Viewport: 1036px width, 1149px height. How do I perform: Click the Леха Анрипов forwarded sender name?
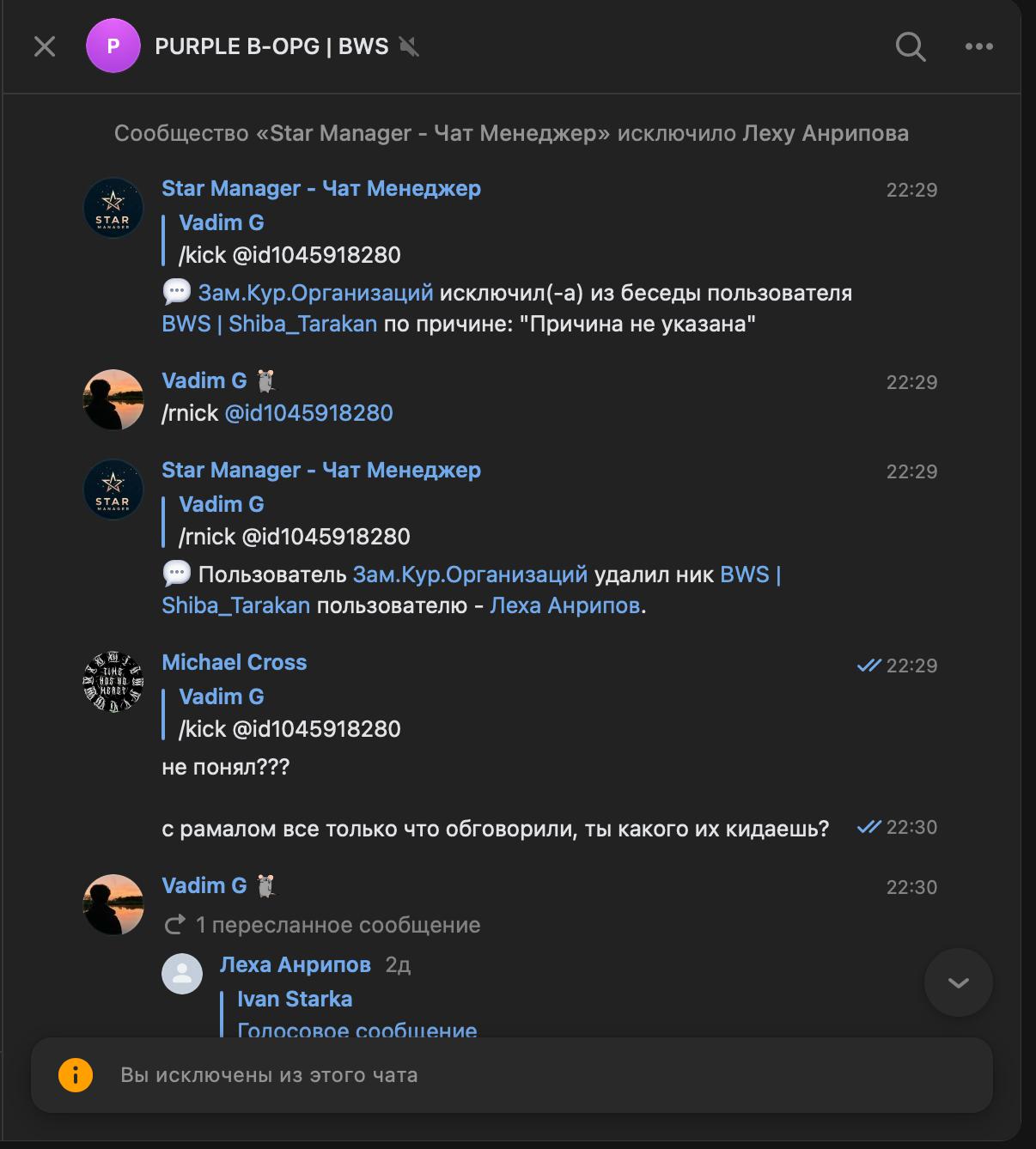[x=295, y=964]
